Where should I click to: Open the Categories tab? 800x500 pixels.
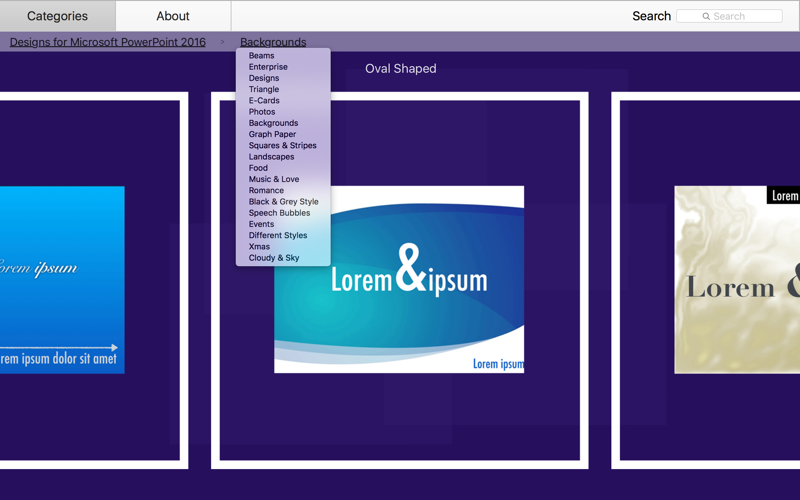point(58,16)
